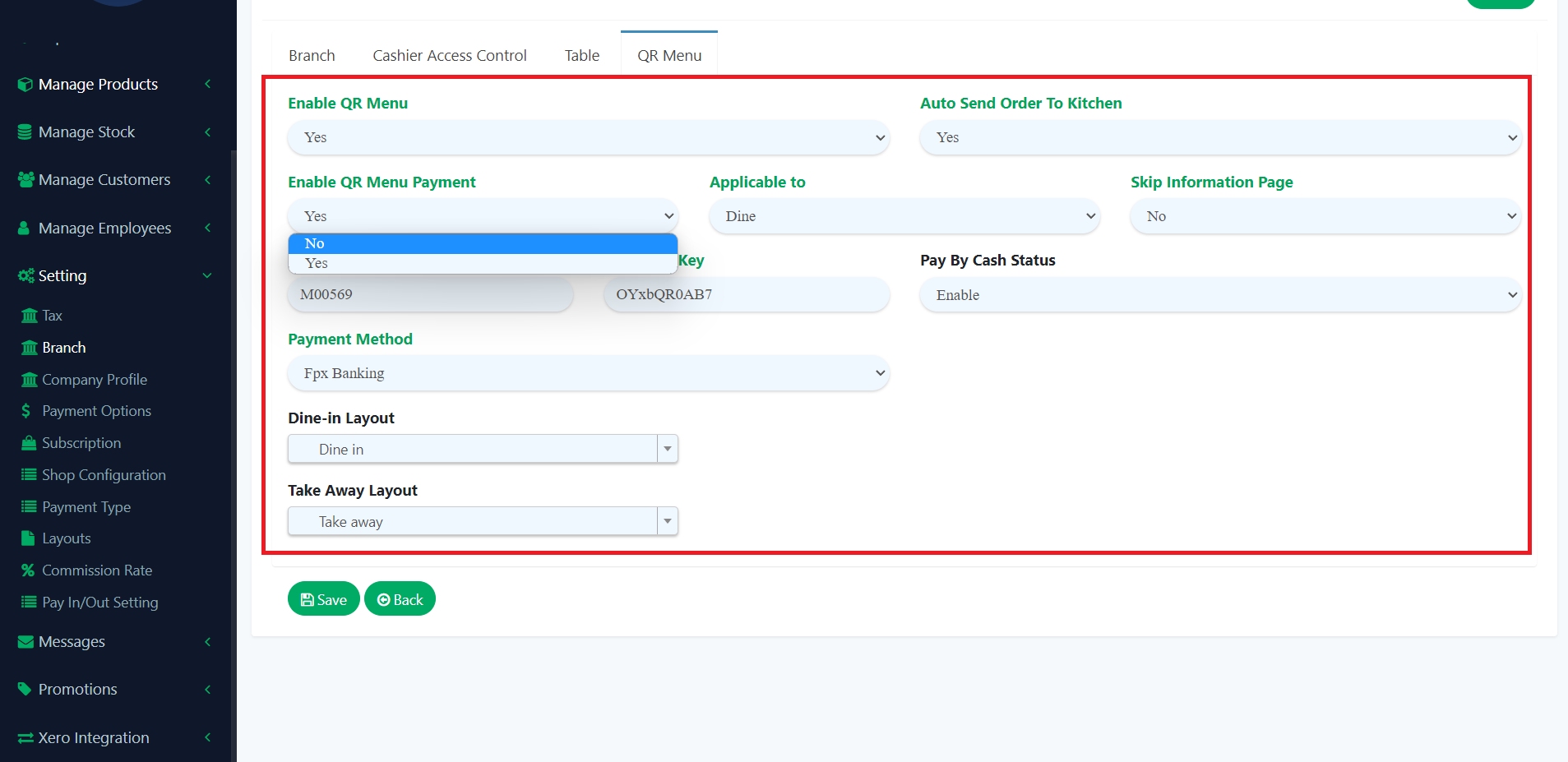Switch to the Cashier Access Control tab

click(449, 55)
